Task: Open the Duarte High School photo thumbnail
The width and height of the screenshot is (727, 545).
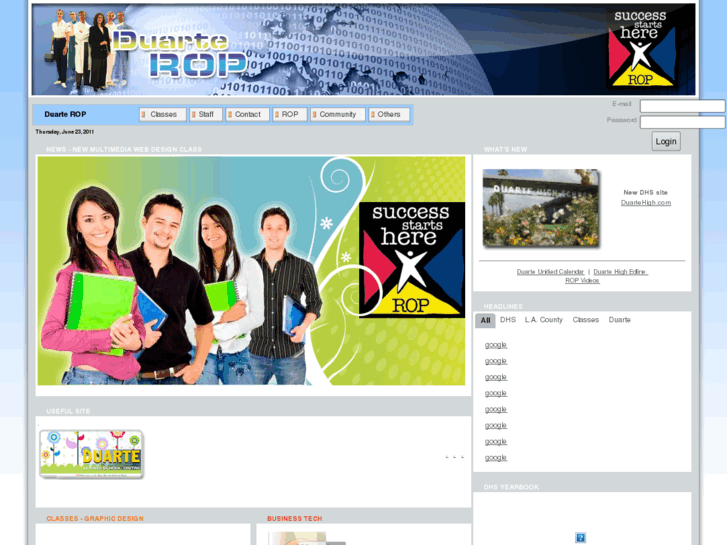Action: 541,208
